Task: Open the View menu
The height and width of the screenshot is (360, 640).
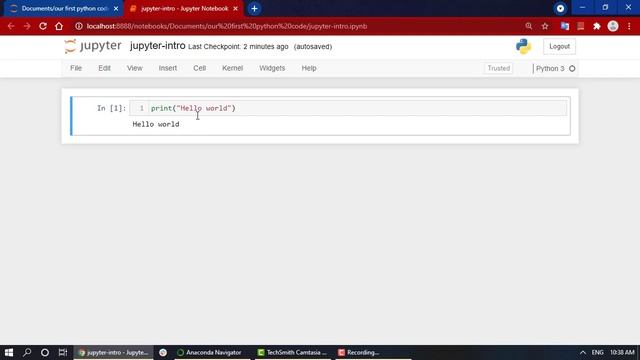Action: [x=135, y=68]
